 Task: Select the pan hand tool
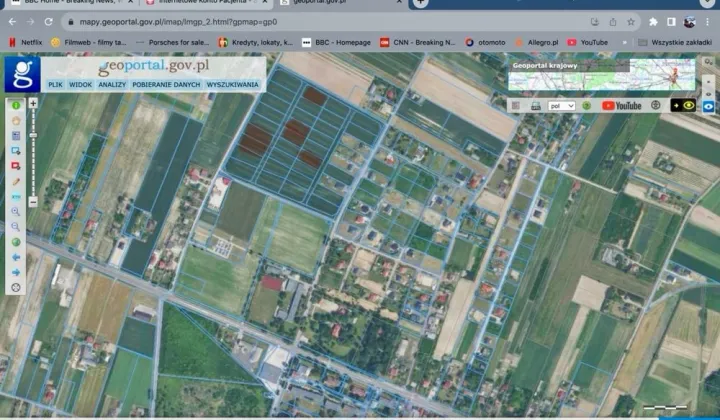[x=16, y=121]
